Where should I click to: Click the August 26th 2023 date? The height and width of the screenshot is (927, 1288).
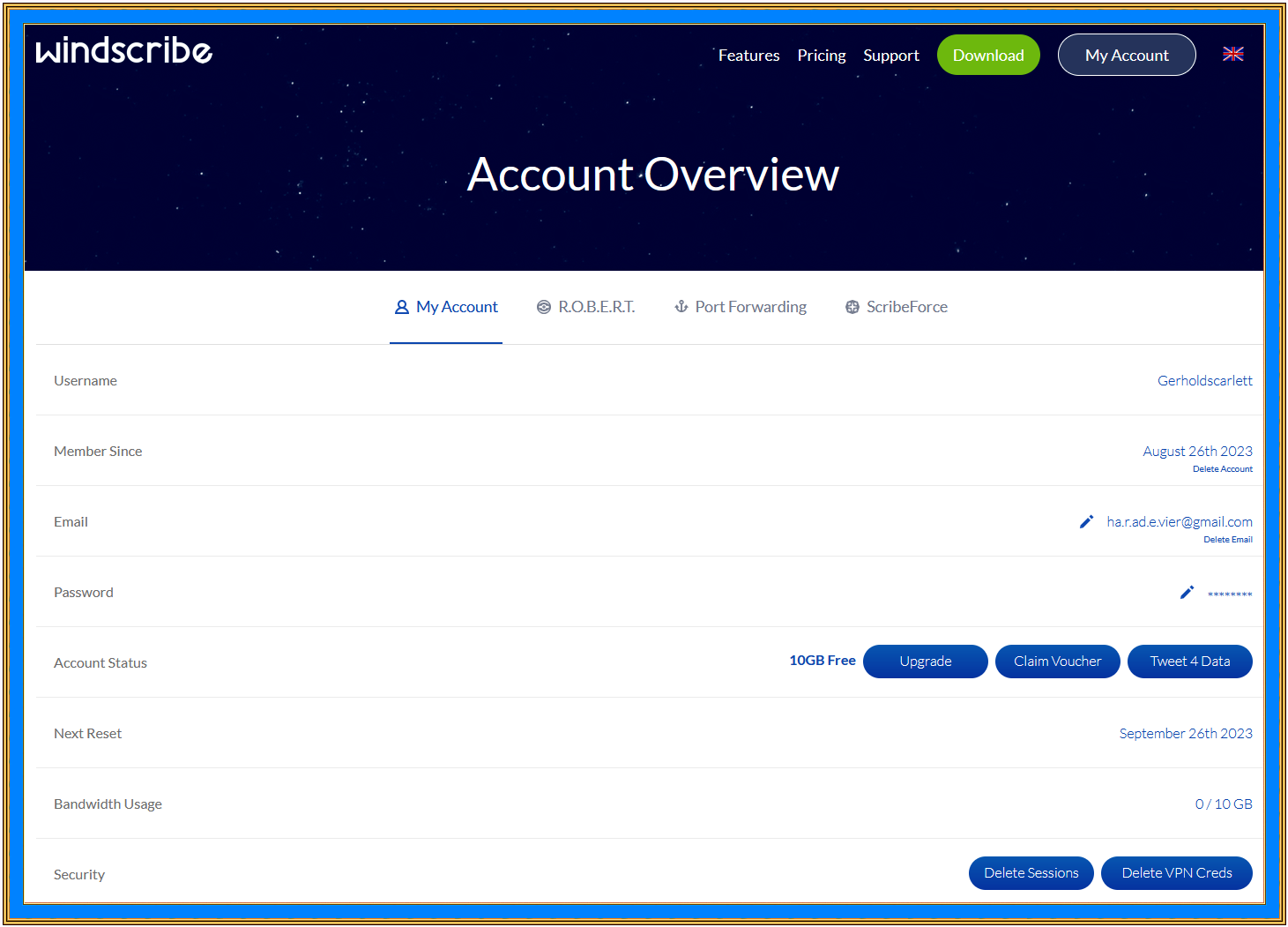[x=1197, y=452]
